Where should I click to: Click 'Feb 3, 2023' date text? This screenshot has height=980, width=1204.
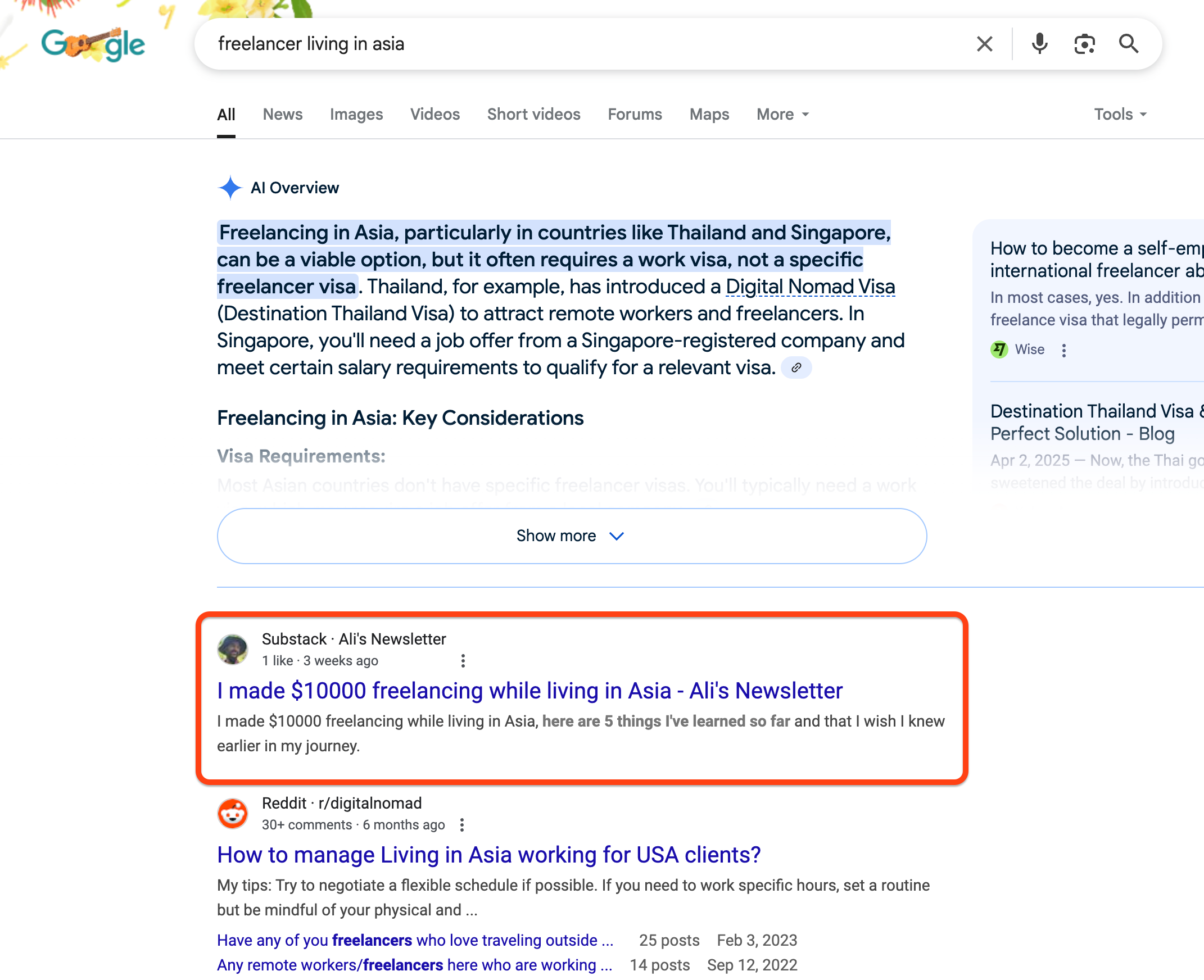(x=757, y=940)
